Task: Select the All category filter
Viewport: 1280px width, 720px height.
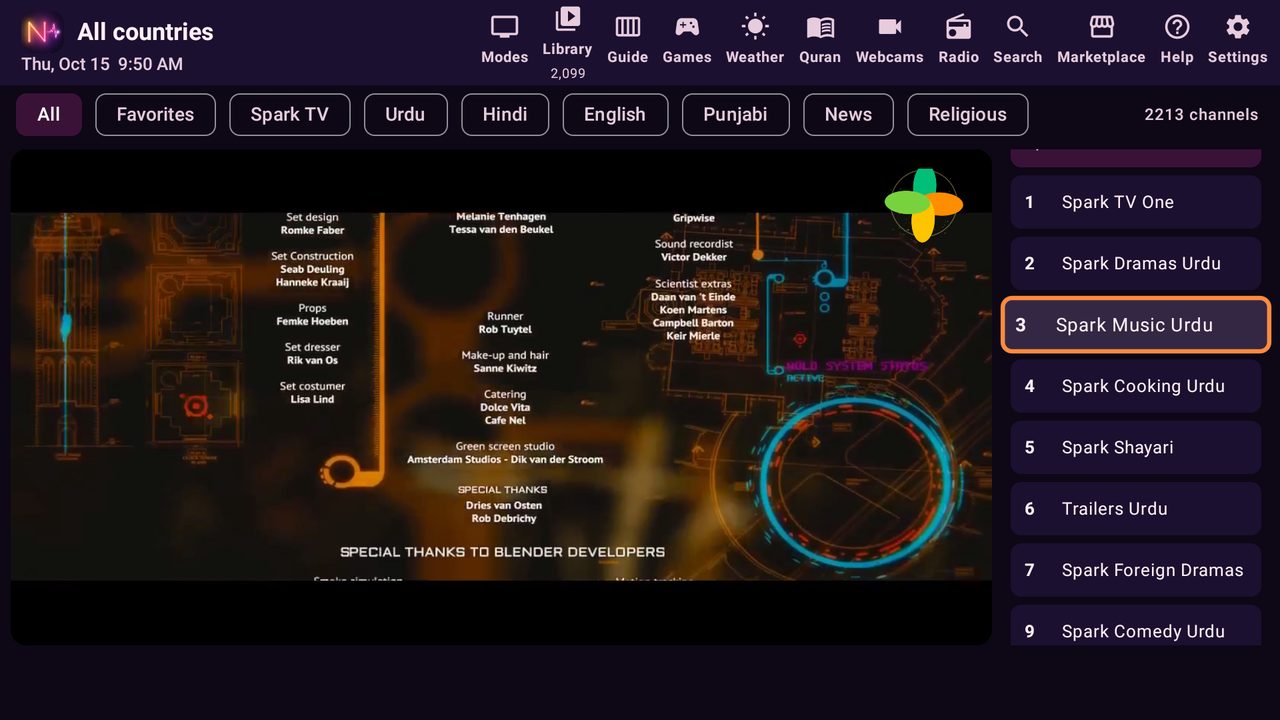Action: coord(49,115)
